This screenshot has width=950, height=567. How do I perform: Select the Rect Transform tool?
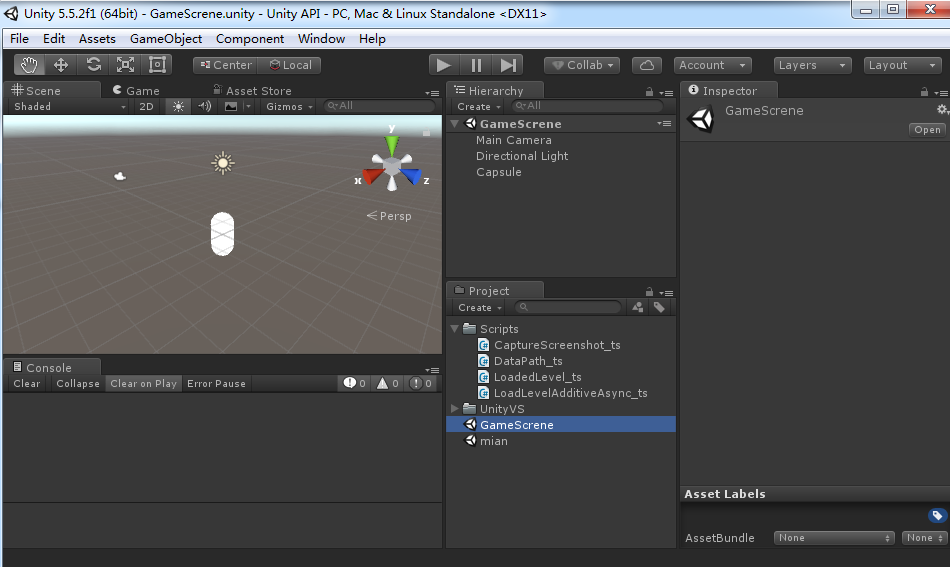(x=158, y=65)
